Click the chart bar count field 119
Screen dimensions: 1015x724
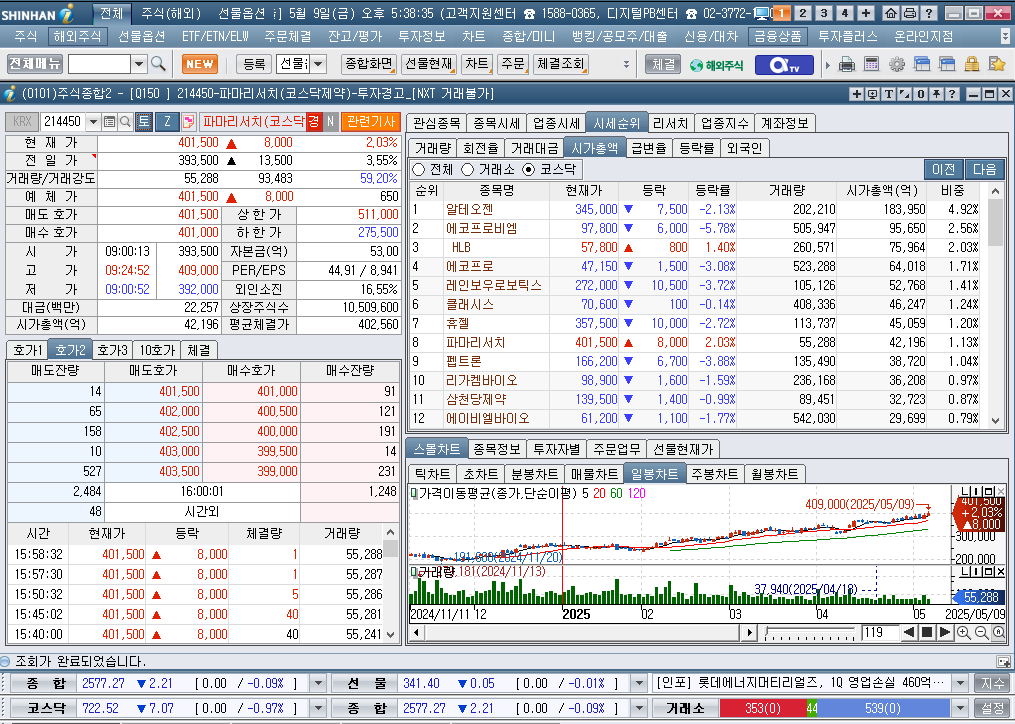pos(880,632)
